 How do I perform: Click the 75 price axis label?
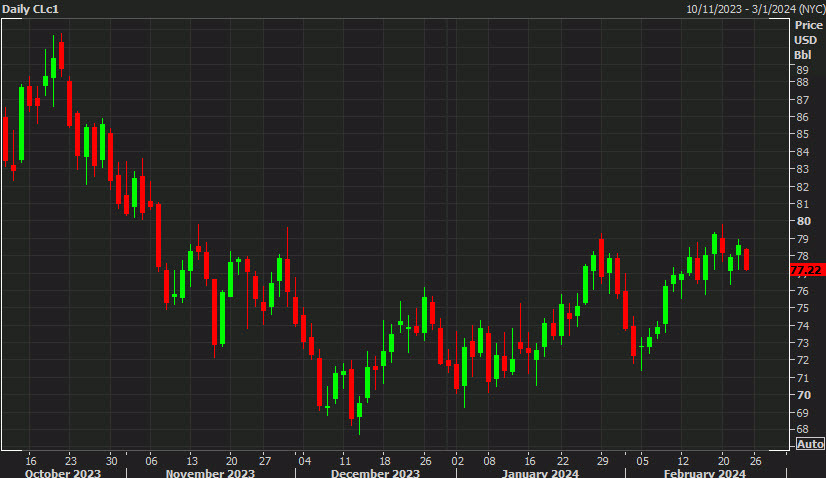pos(802,308)
